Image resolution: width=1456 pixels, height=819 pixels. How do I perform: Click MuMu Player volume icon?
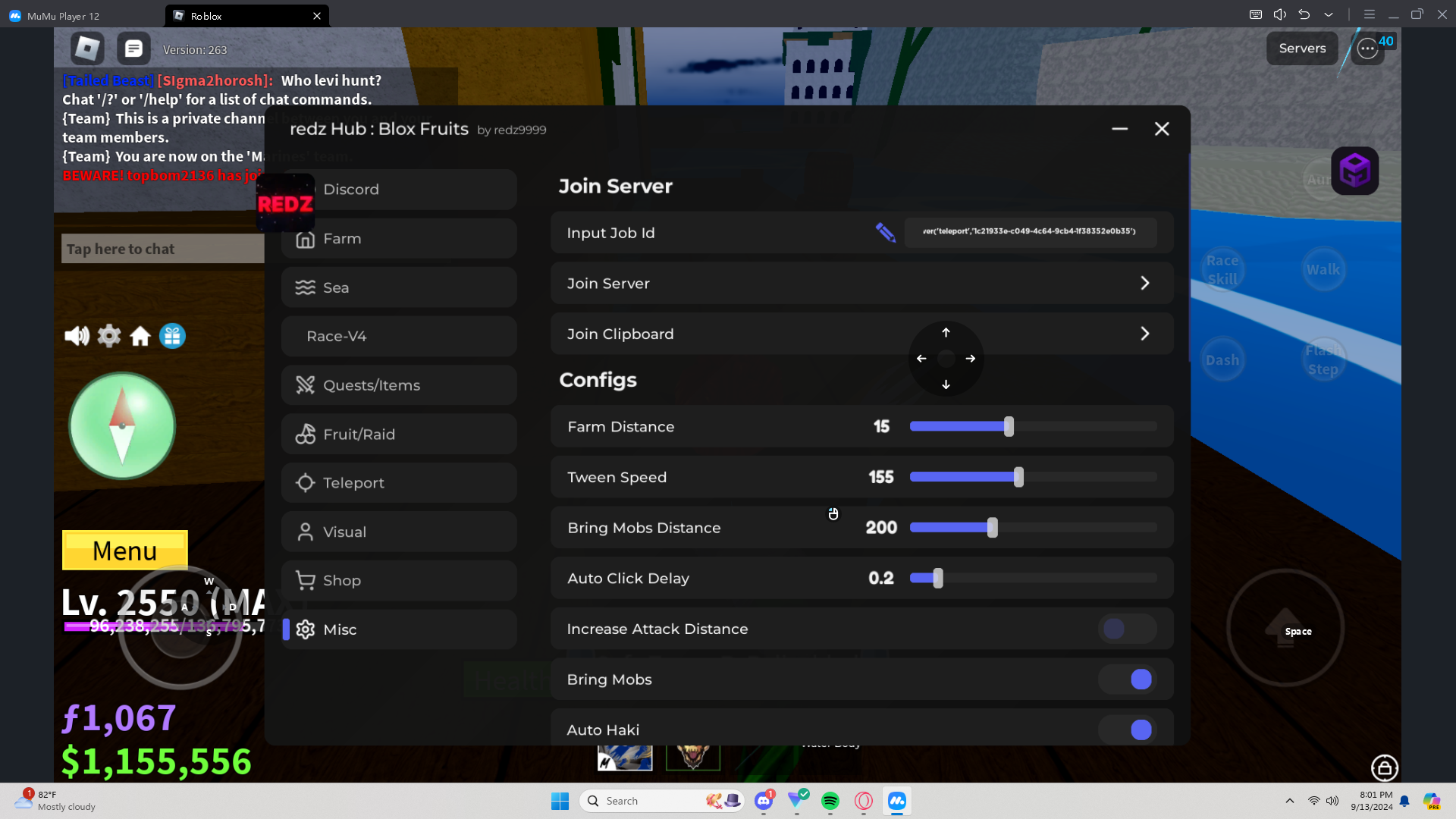pyautogui.click(x=1280, y=14)
